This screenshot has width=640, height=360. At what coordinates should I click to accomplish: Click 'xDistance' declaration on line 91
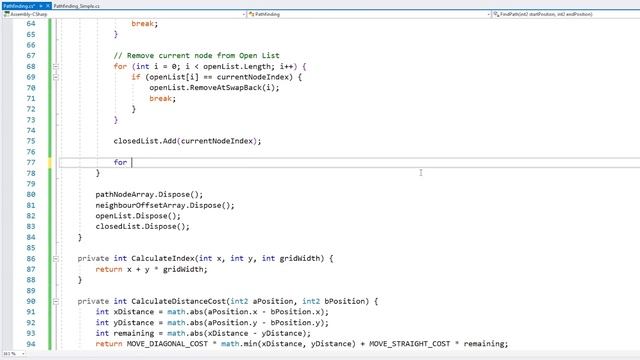[133, 312]
